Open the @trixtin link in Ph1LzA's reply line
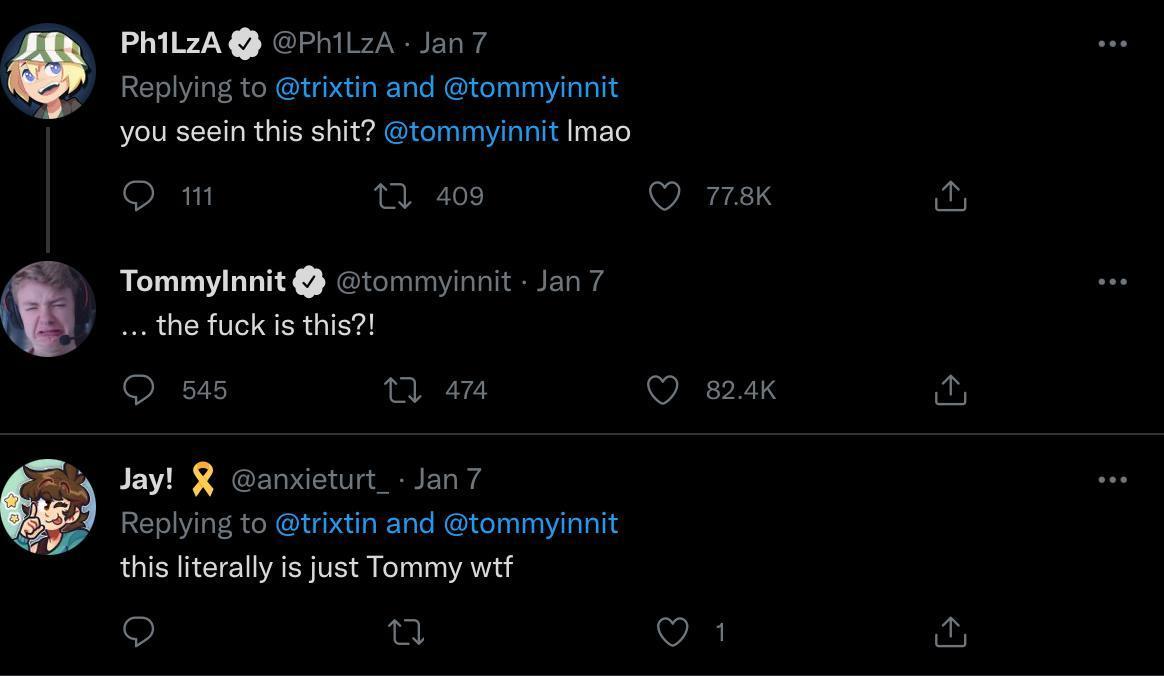This screenshot has width=1164, height=676. (x=326, y=88)
